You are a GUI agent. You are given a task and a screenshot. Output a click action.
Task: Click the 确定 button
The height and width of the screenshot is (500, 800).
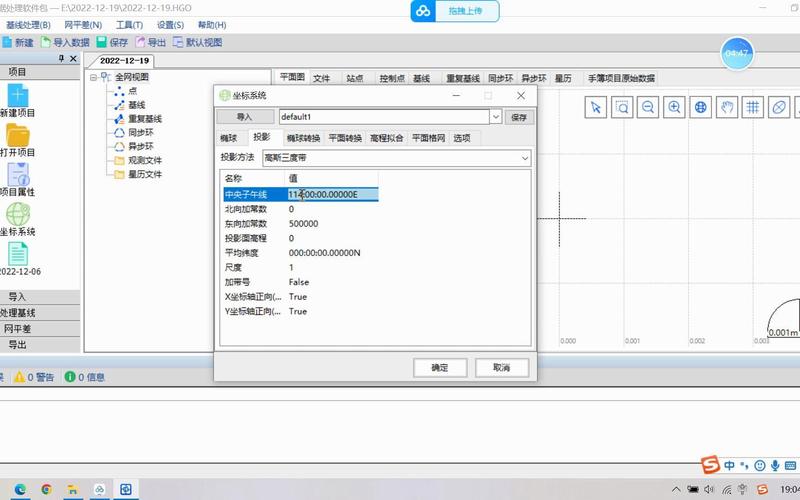(440, 368)
